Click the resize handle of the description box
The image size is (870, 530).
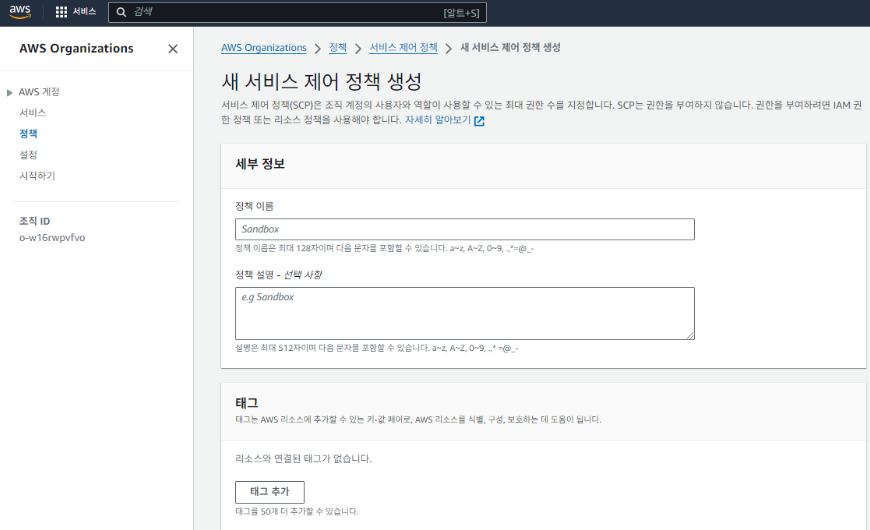point(690,335)
